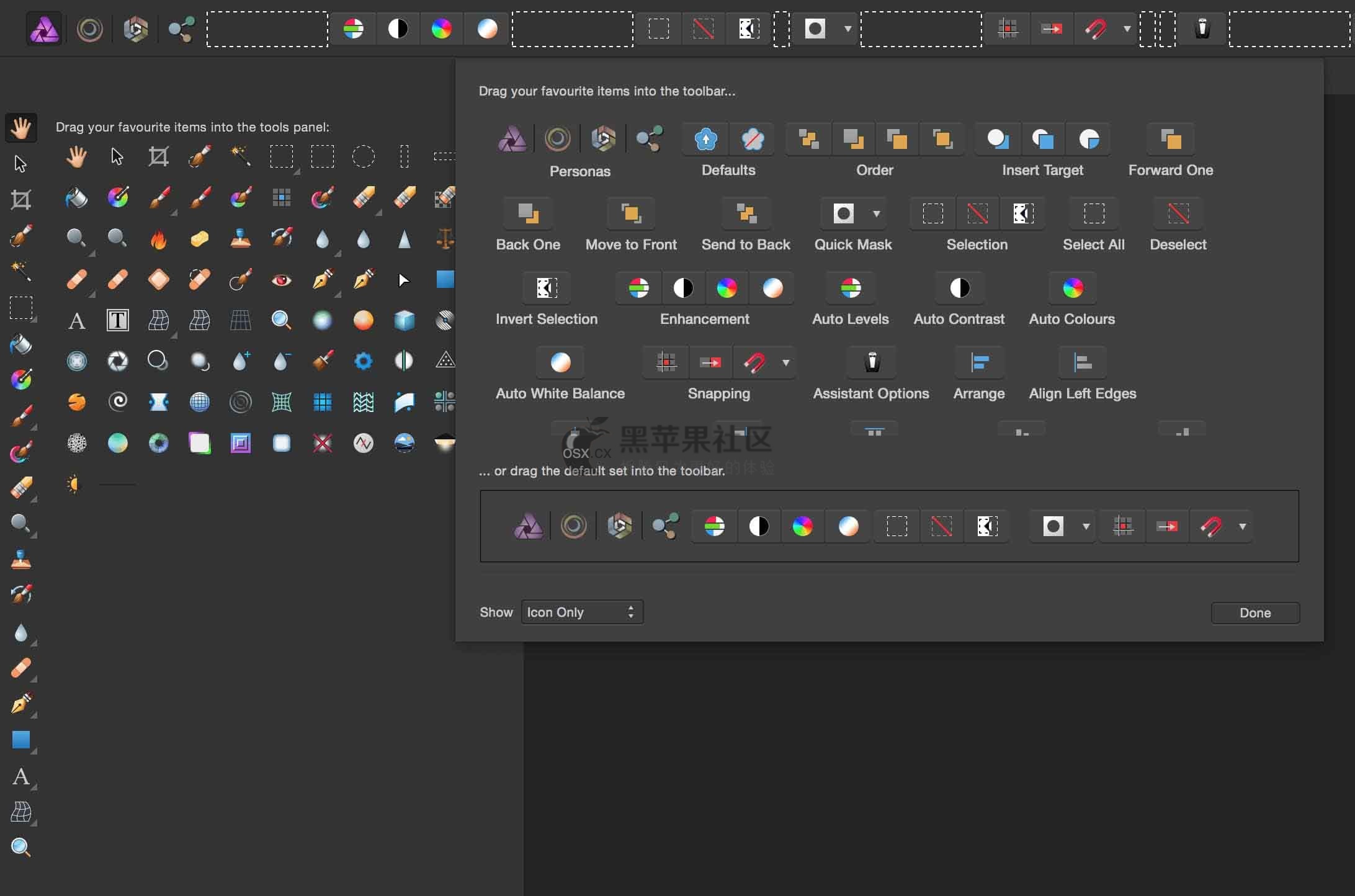The image size is (1355, 896).
Task: Pick the blue cube tool icon
Action: tap(404, 321)
